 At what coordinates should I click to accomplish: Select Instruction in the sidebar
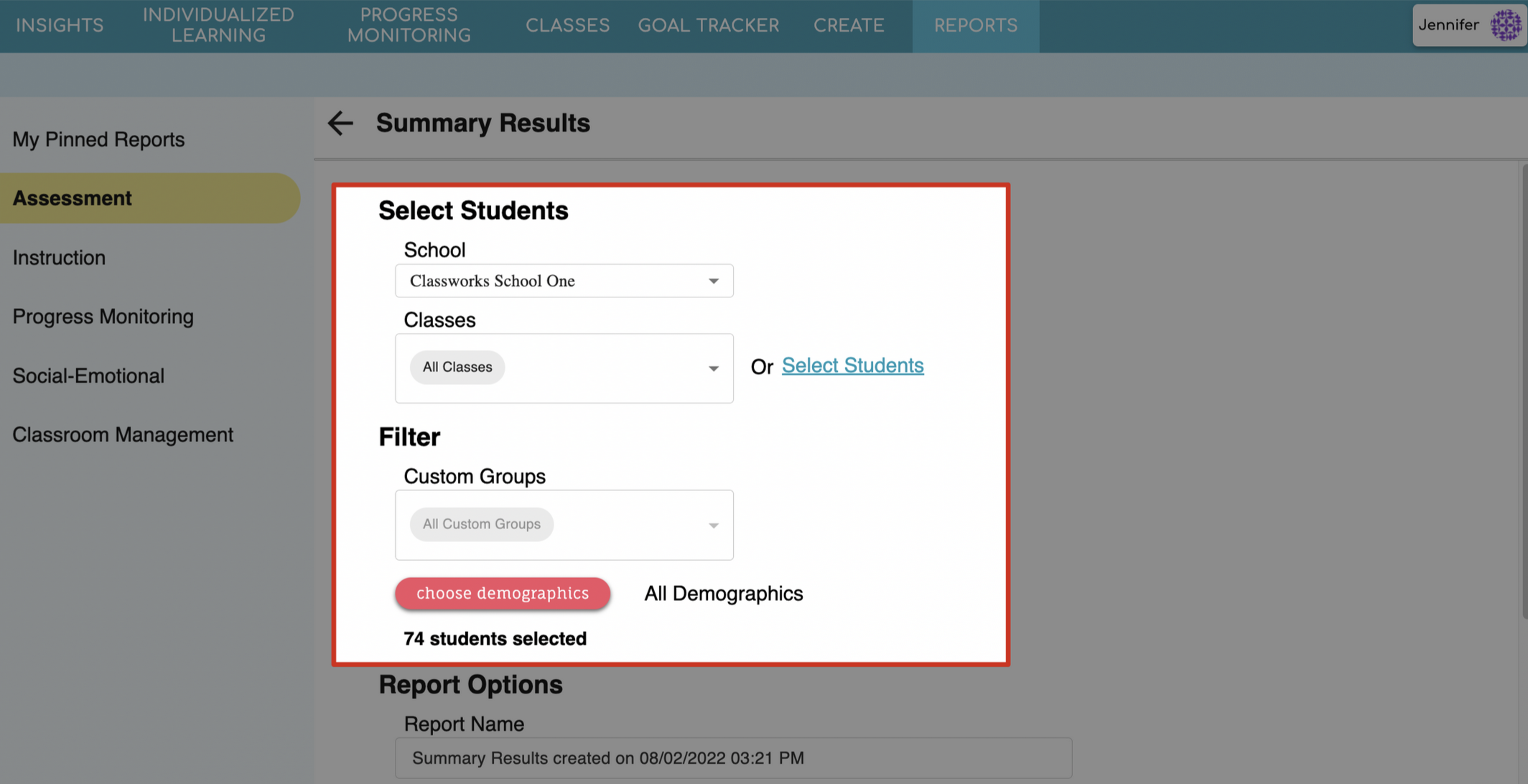(x=59, y=258)
